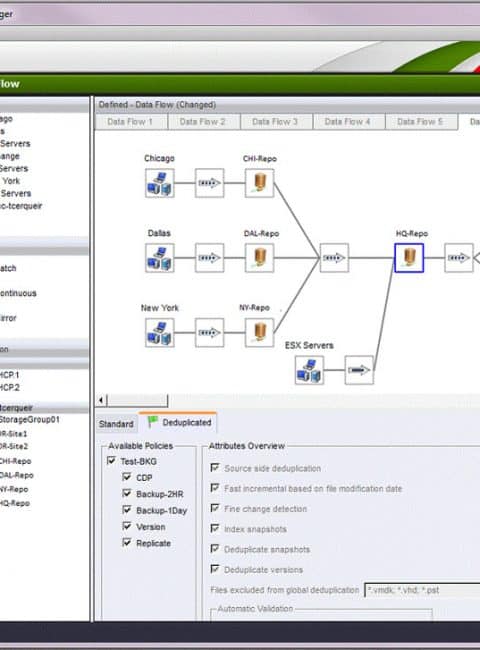This screenshot has height=650, width=480.
Task: Select DAL-Repo in the left panel list
Action: point(17,475)
